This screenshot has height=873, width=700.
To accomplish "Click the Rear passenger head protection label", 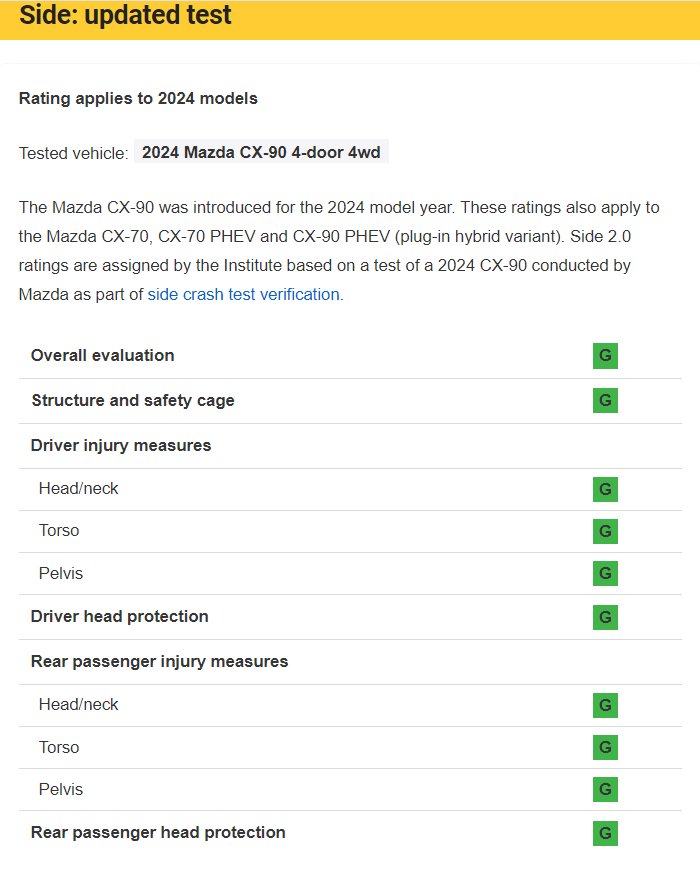I will point(158,833).
